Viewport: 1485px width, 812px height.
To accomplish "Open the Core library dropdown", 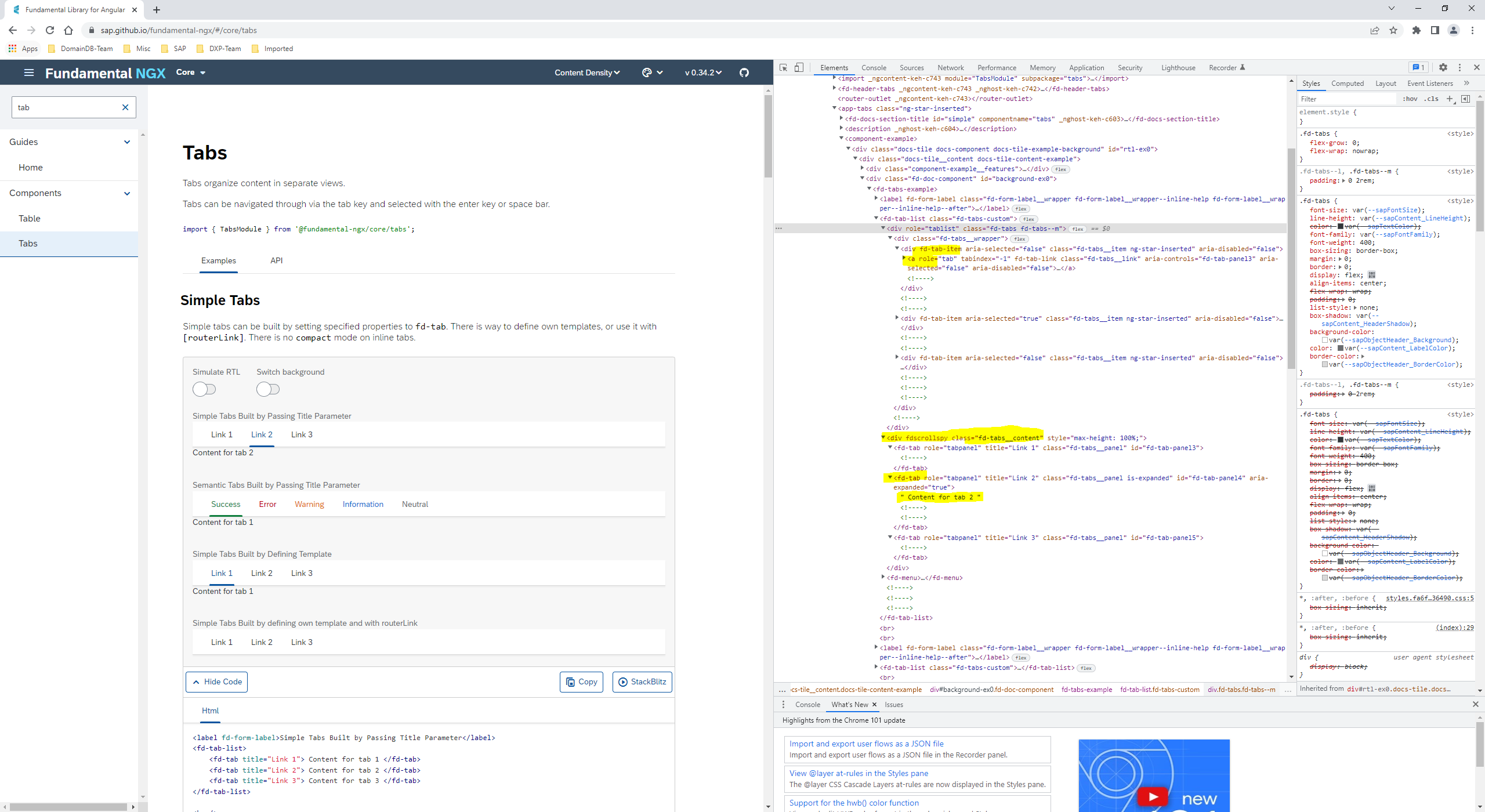I will 191,72.
